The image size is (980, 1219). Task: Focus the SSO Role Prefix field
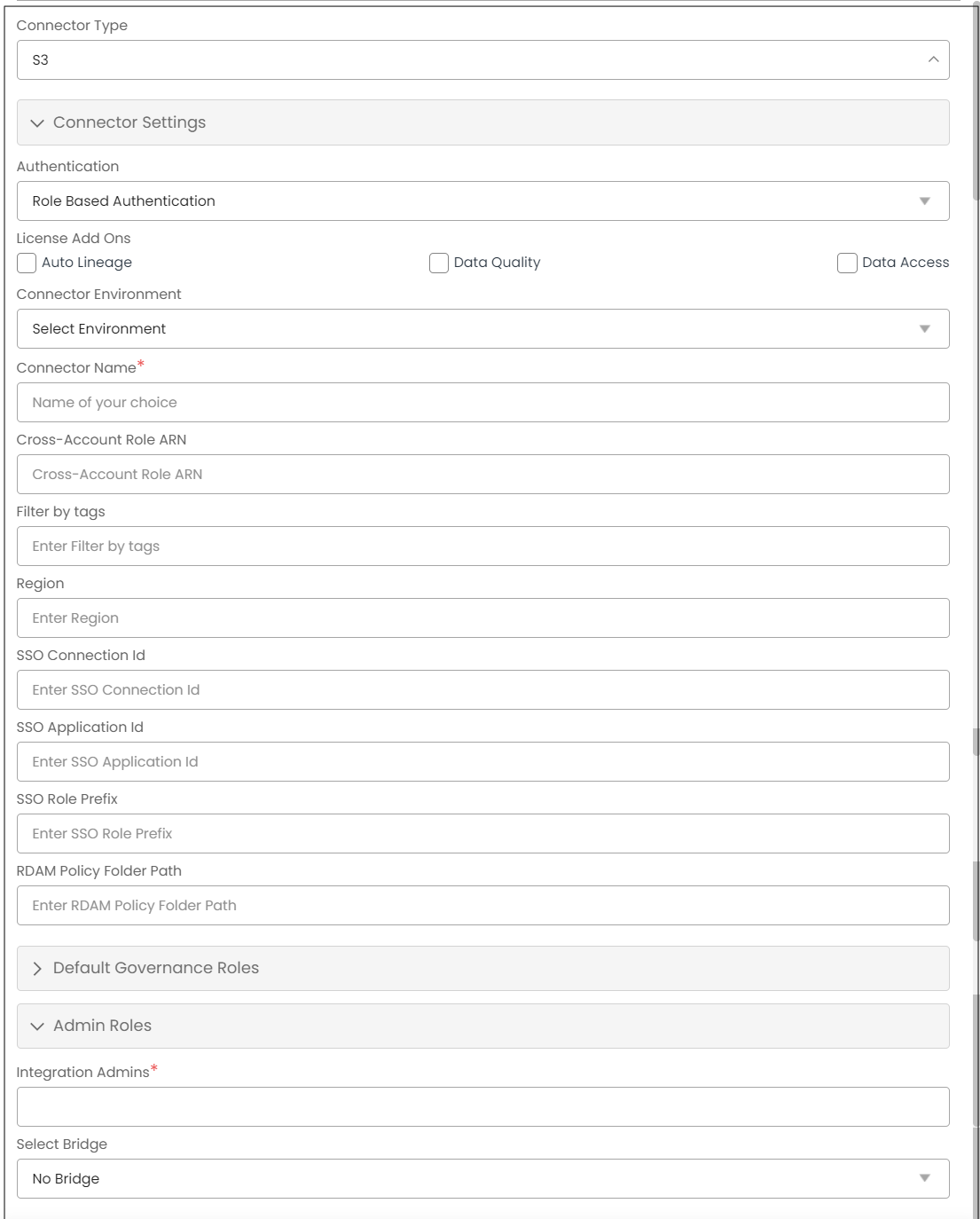482,833
